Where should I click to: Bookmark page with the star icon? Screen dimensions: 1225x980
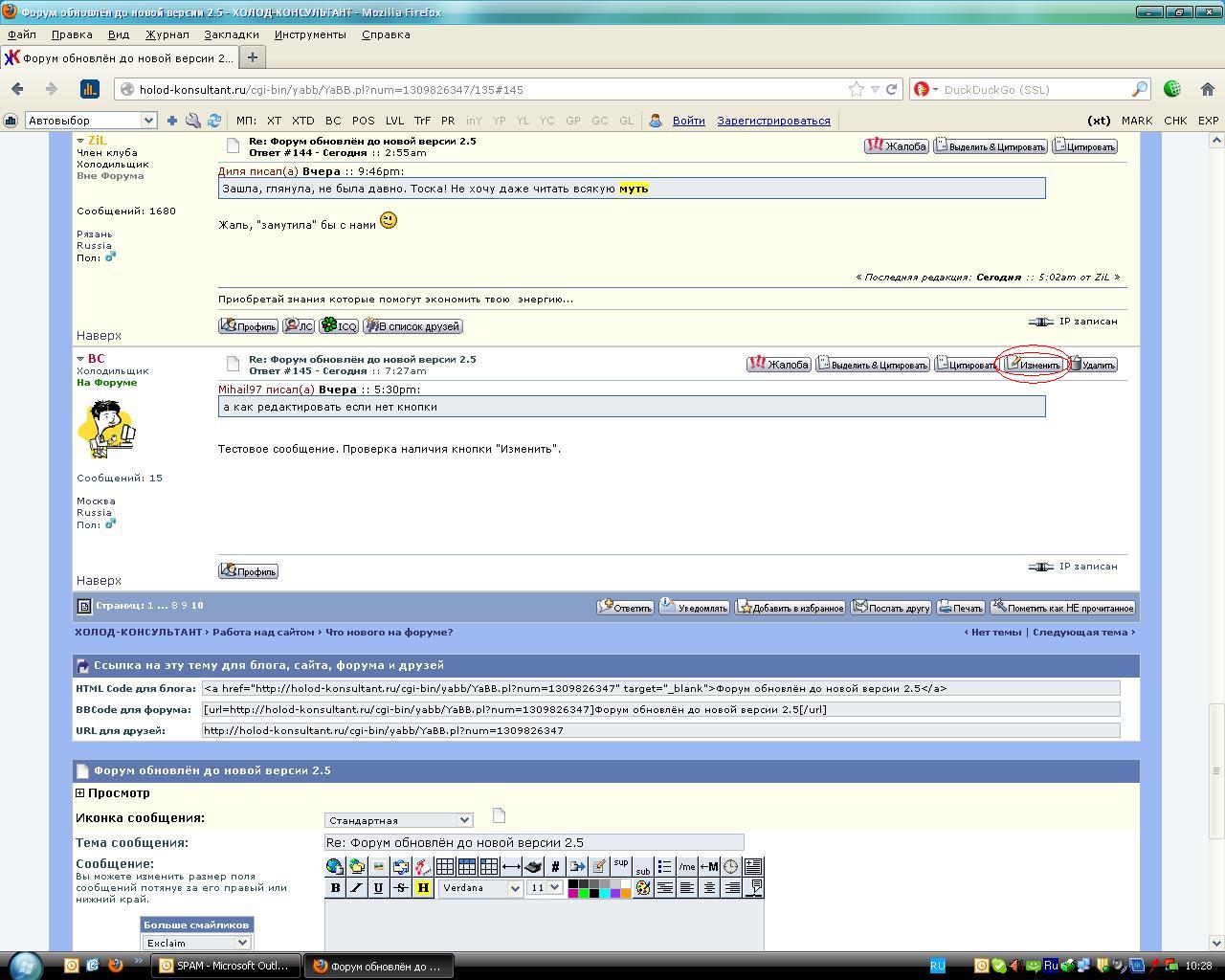pyautogui.click(x=856, y=89)
